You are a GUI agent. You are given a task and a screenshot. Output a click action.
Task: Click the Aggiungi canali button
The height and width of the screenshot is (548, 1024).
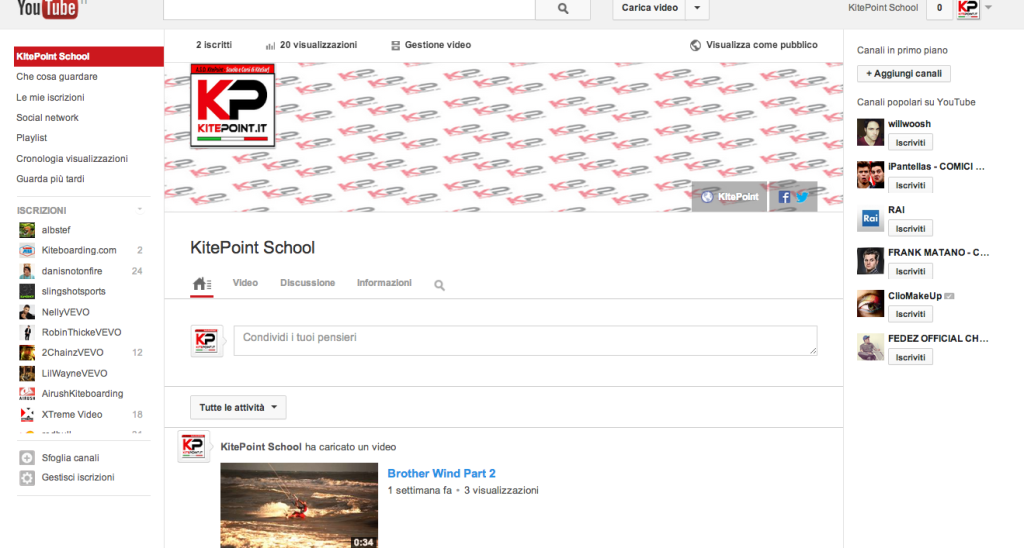(x=904, y=74)
